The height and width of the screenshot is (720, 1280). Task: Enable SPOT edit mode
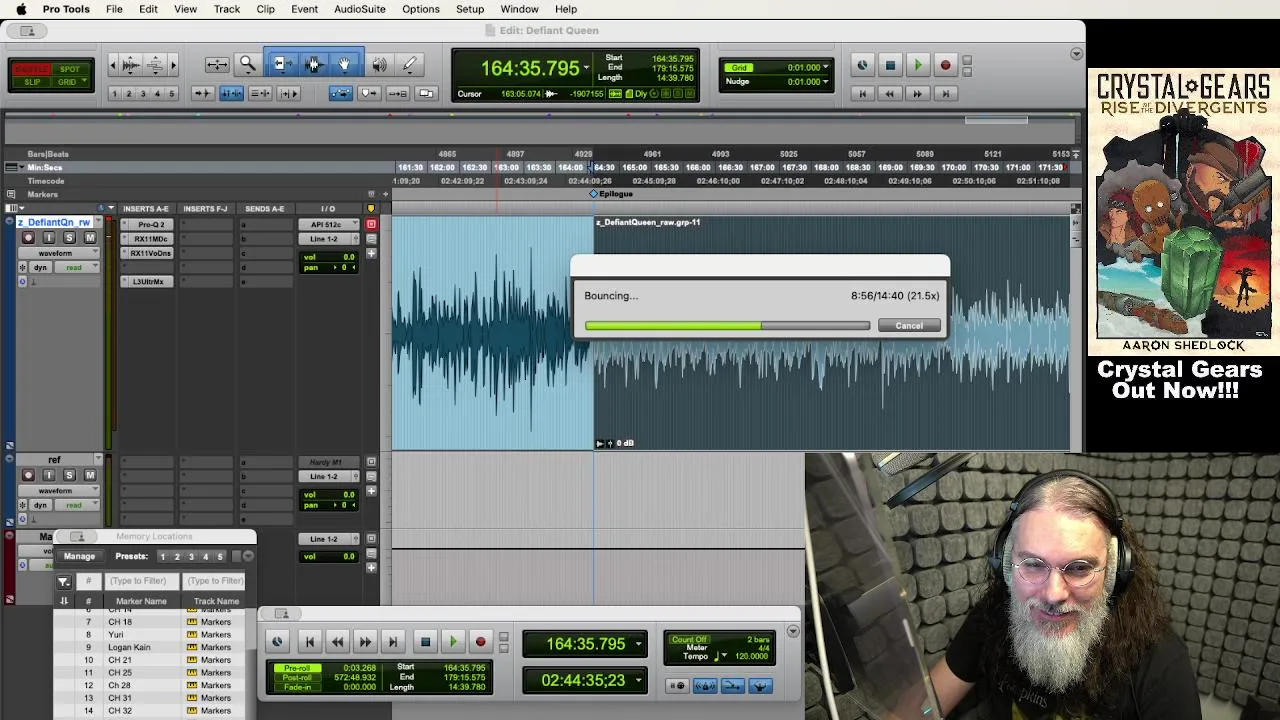69,69
